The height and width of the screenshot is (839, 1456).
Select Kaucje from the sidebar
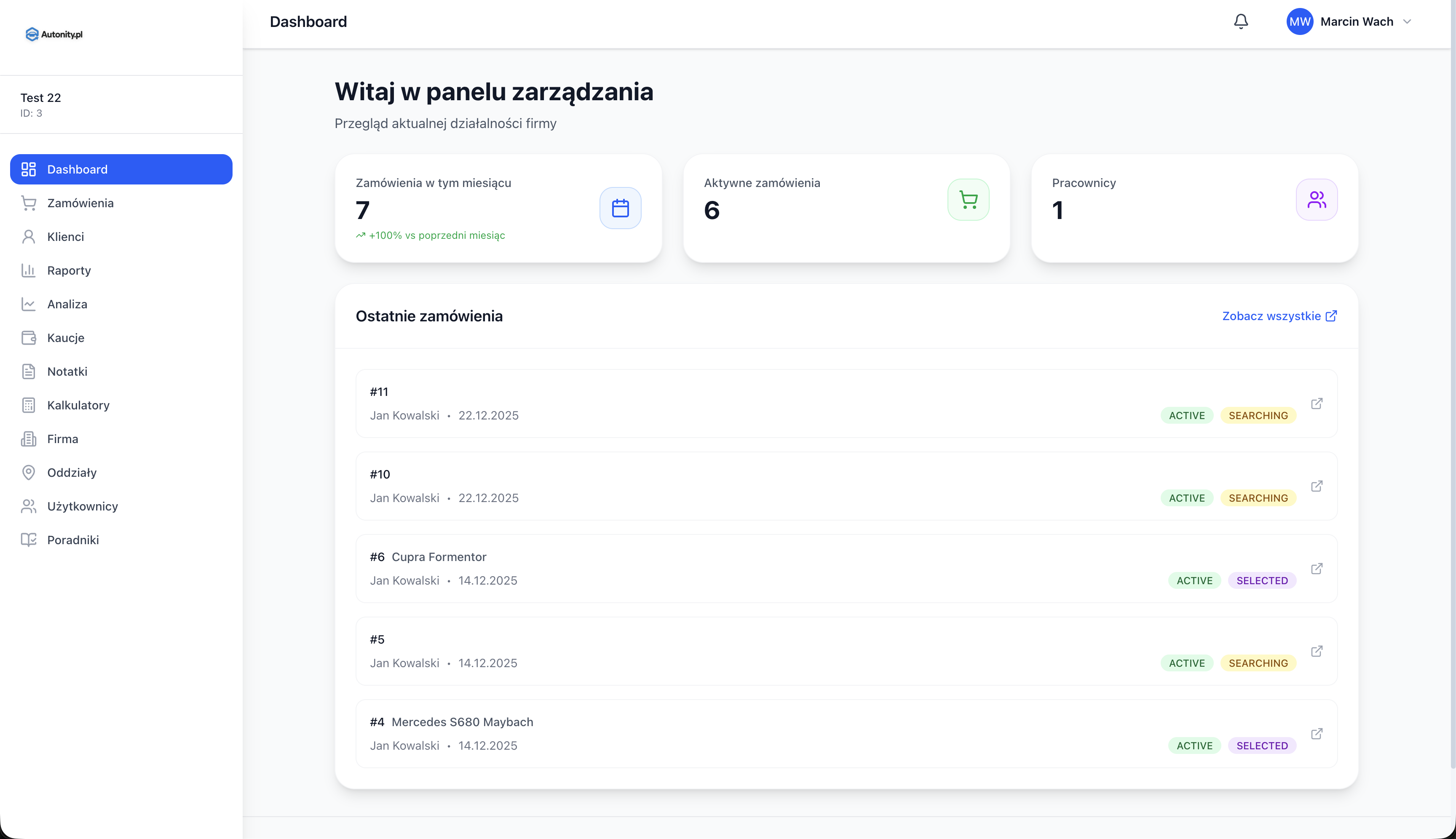pyautogui.click(x=65, y=338)
